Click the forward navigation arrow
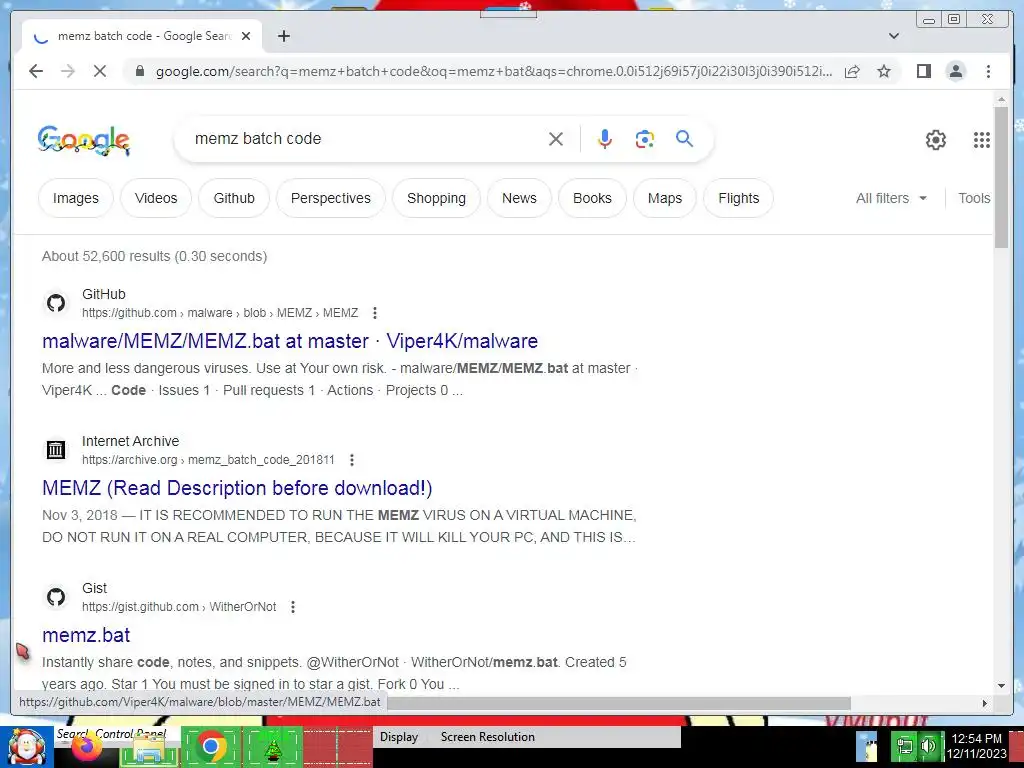Screen dimensions: 1024x768 click(x=68, y=71)
